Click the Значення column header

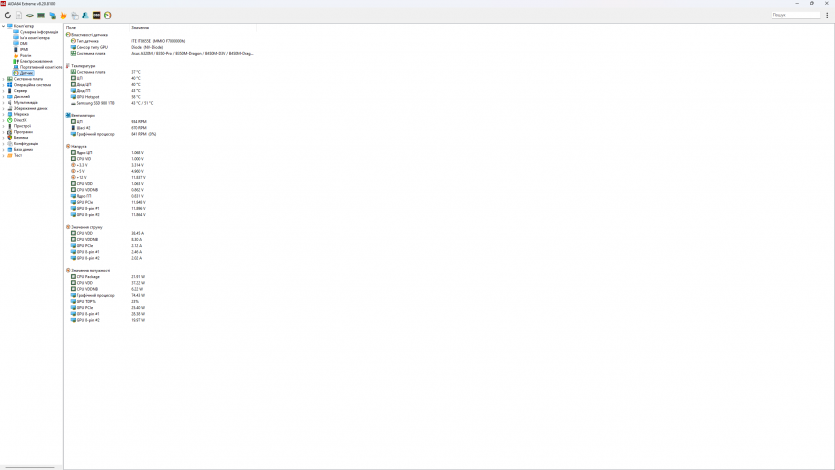click(x=140, y=26)
